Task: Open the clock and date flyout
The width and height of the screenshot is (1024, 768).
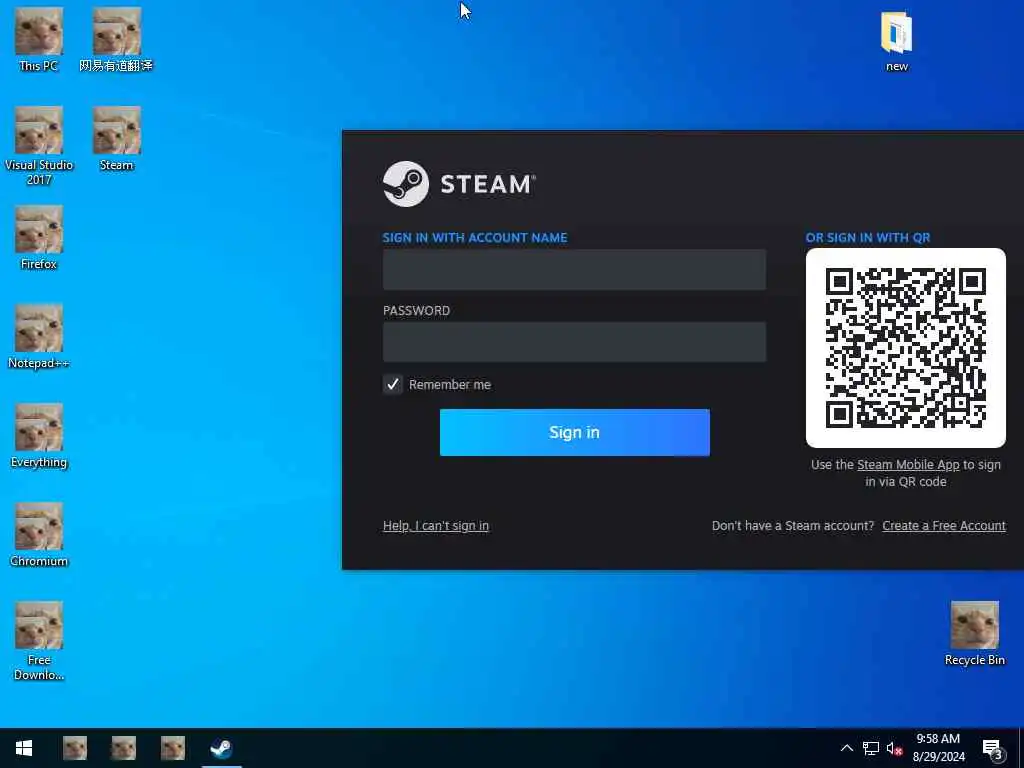Action: (x=938, y=748)
